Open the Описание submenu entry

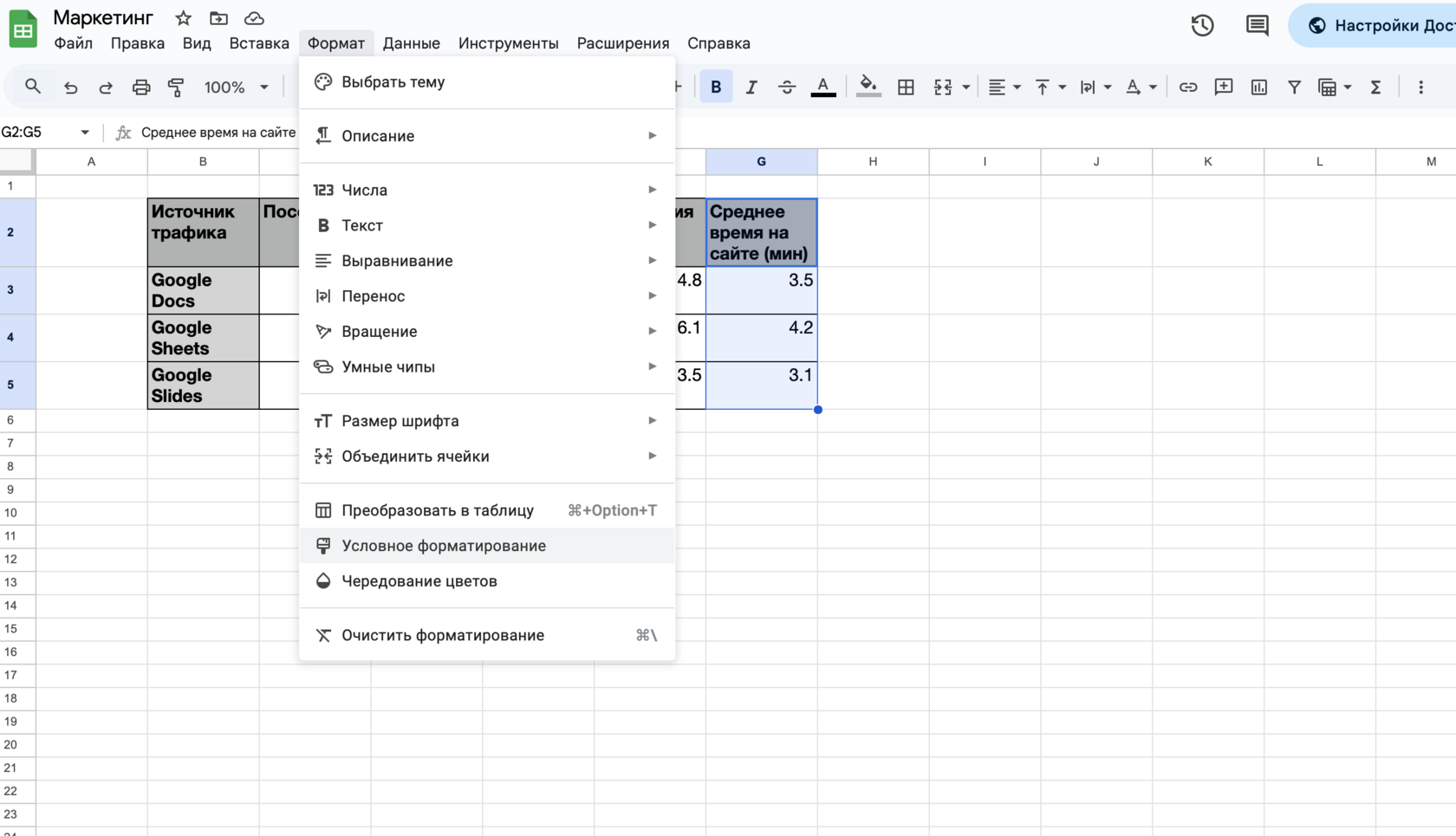coord(487,136)
